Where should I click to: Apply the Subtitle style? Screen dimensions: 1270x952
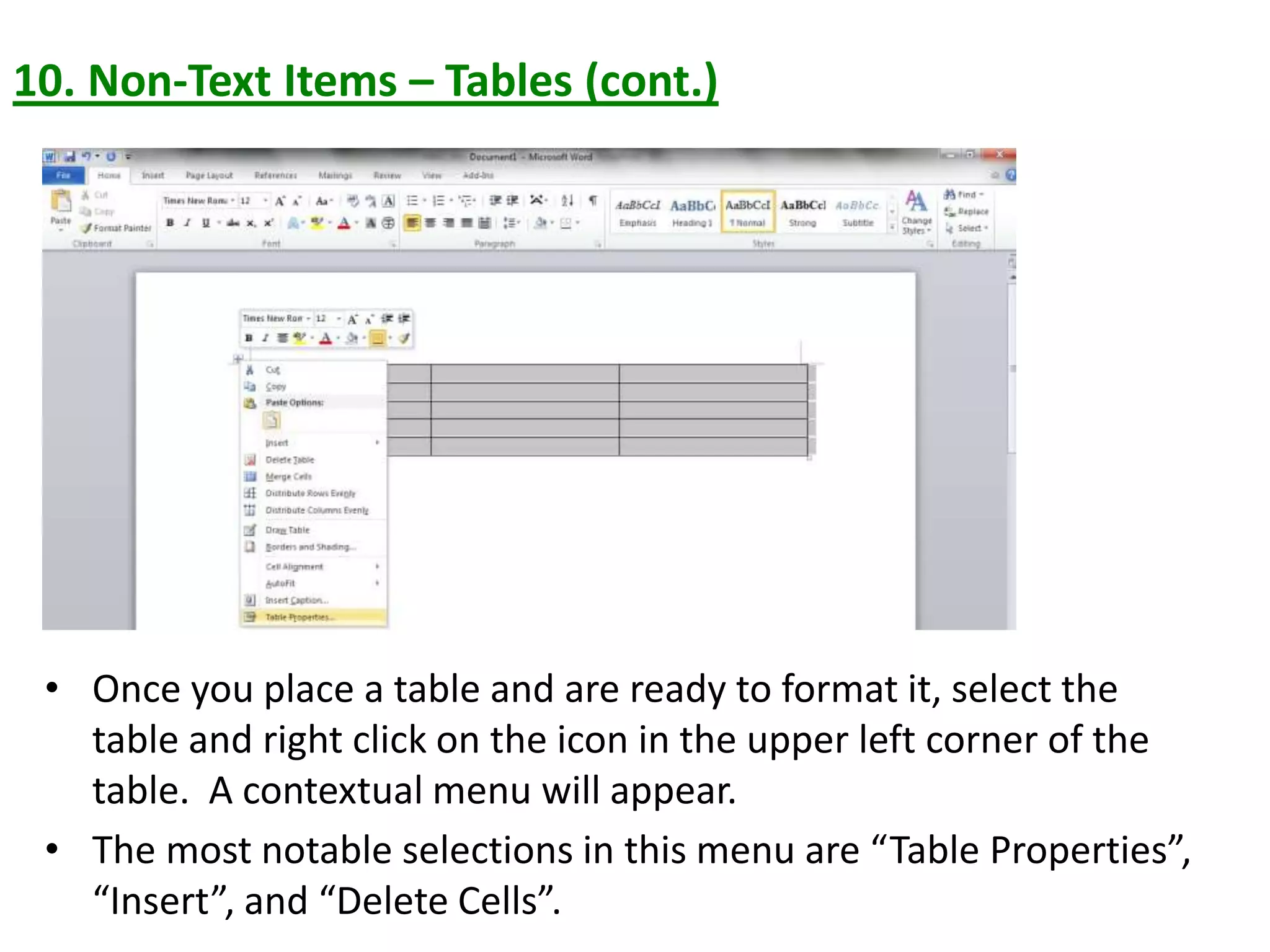858,212
